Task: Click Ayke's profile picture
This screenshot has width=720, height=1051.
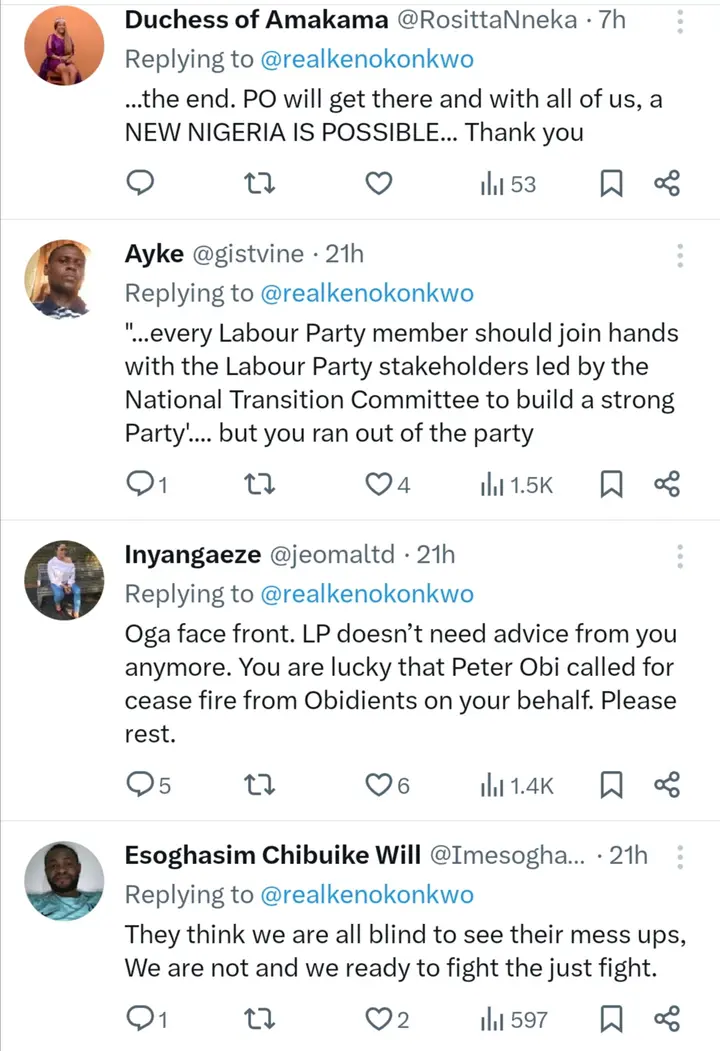Action: point(64,279)
